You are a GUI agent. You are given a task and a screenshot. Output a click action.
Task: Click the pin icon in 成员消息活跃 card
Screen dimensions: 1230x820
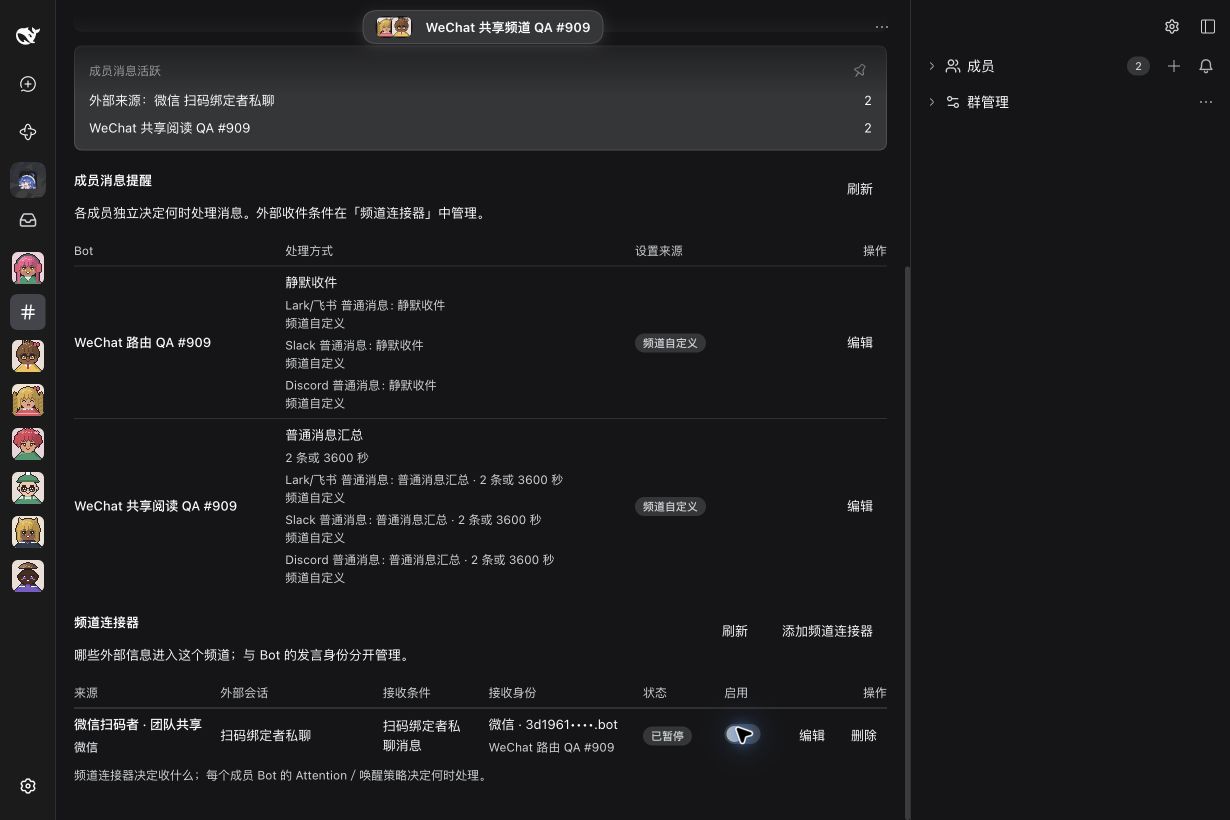click(860, 70)
